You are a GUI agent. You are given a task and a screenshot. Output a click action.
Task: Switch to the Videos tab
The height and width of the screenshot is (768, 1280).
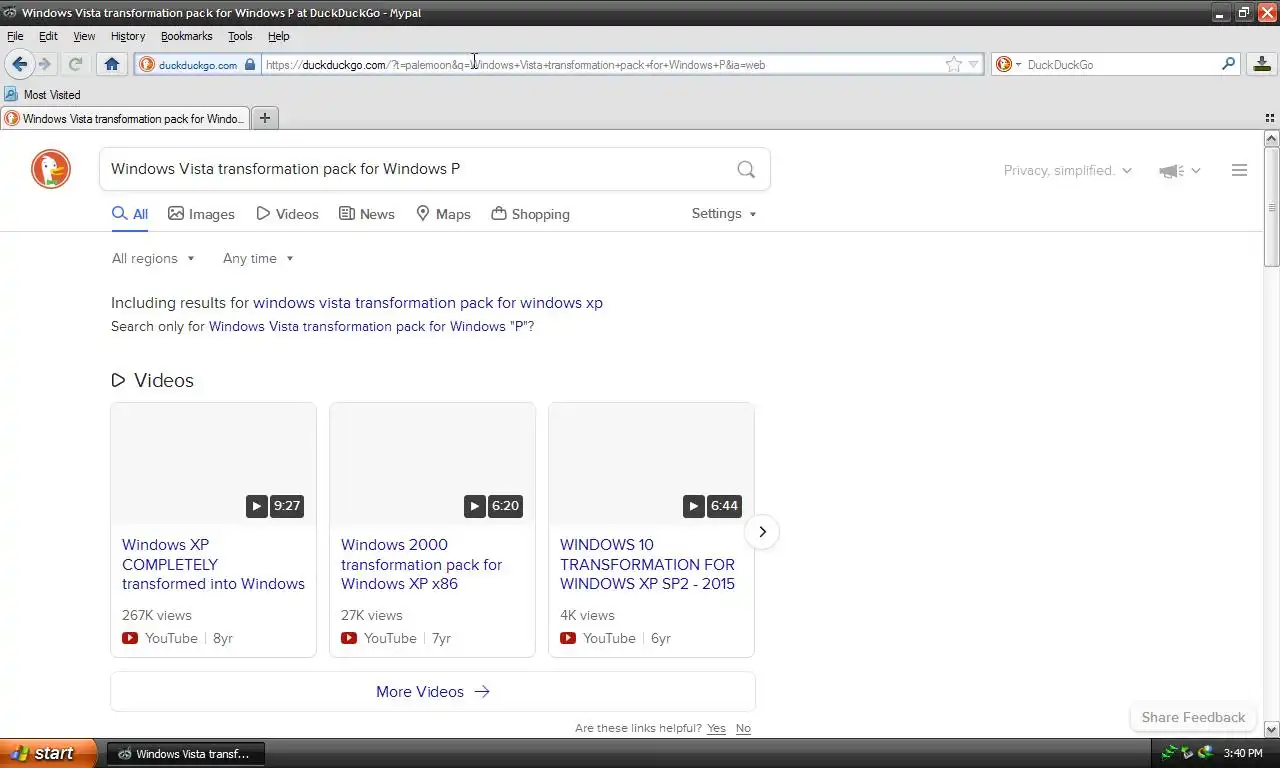[x=287, y=214]
